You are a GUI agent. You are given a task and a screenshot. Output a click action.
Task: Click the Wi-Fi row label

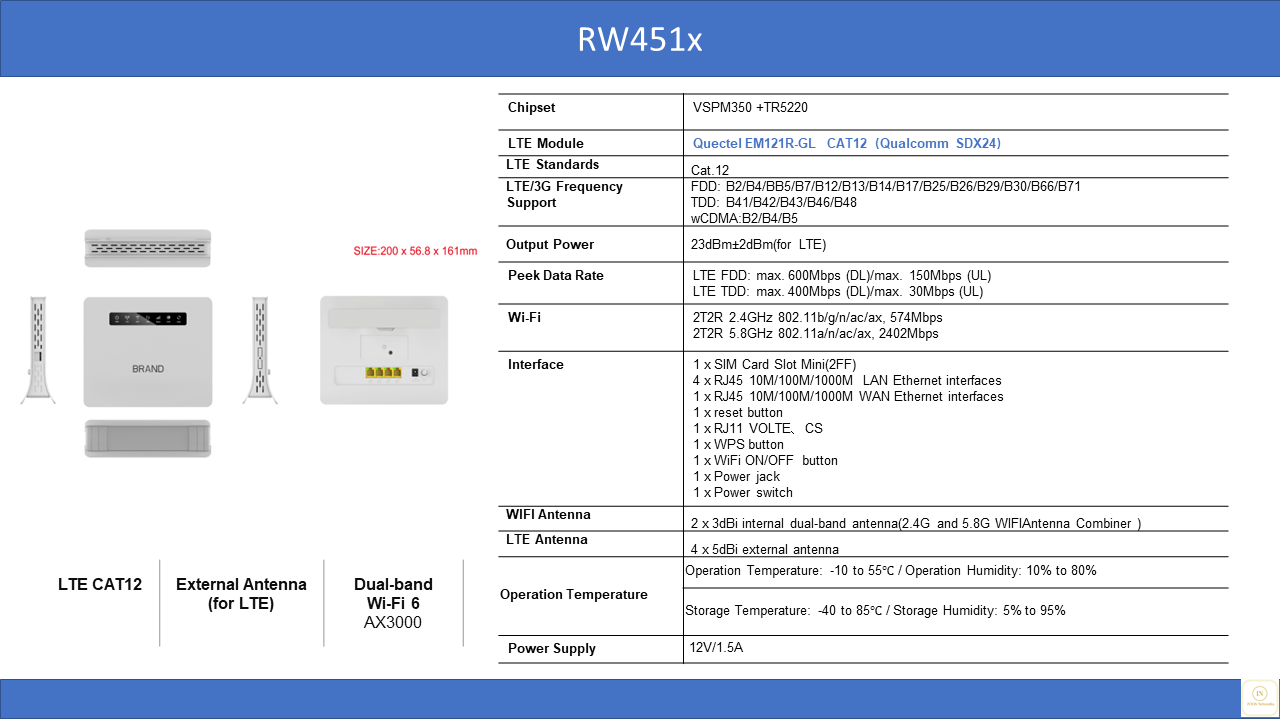tap(524, 317)
